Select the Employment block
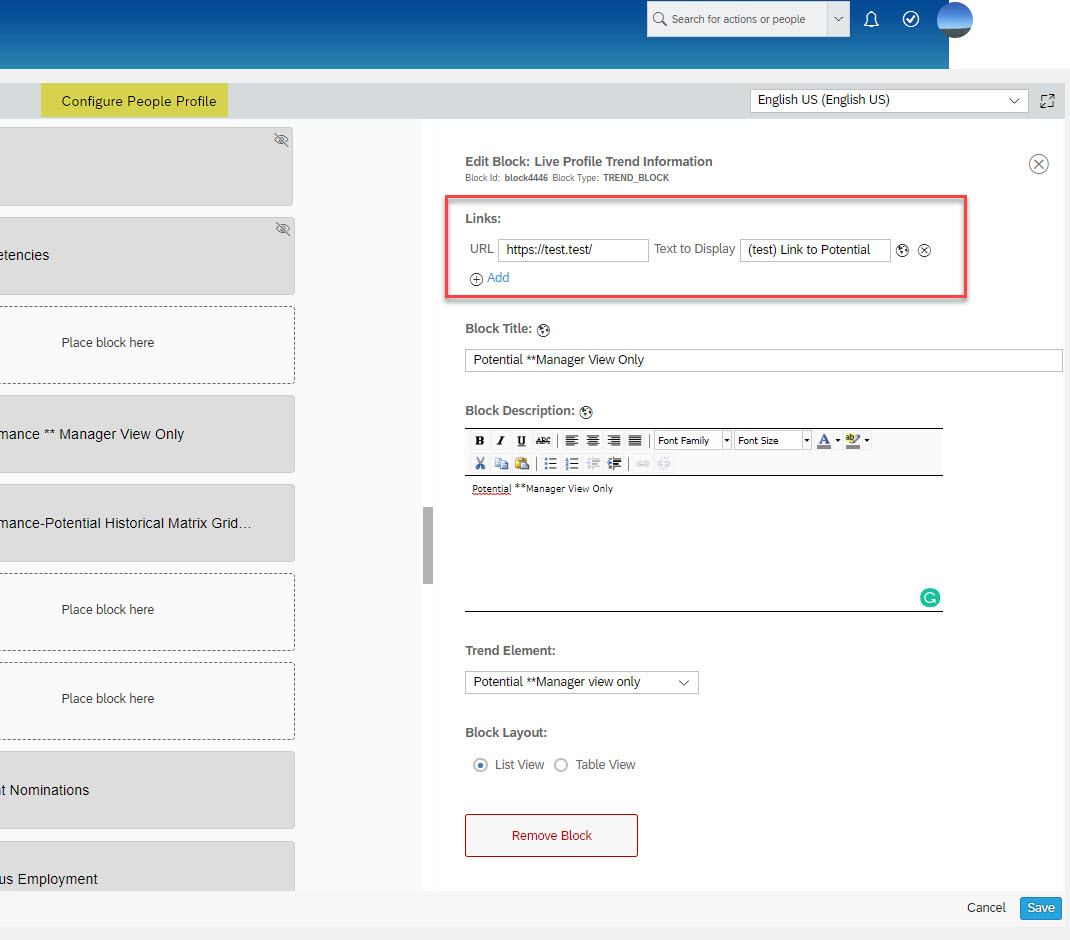This screenshot has height=940, width=1070. click(x=147, y=867)
